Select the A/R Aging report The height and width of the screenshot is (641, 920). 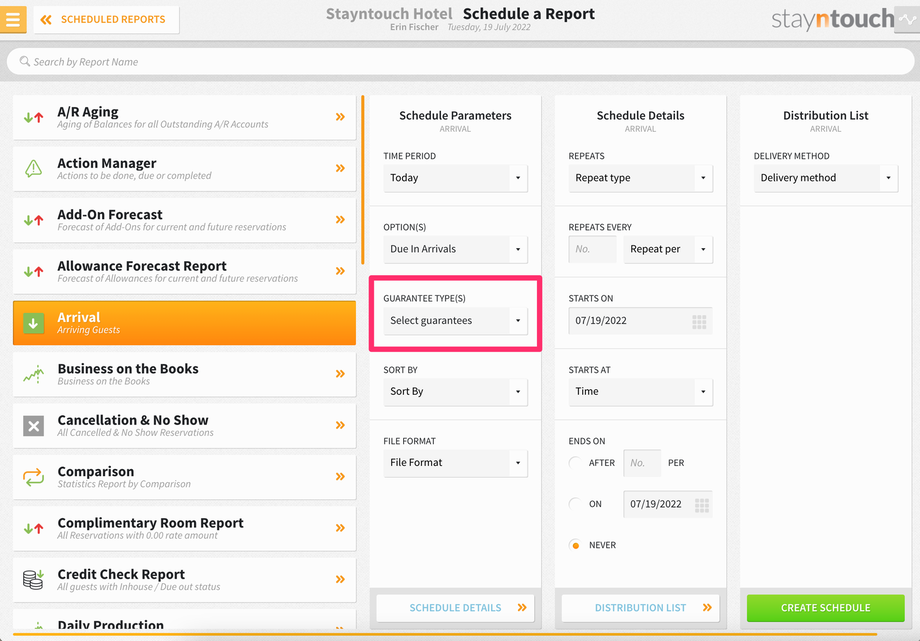[184, 117]
